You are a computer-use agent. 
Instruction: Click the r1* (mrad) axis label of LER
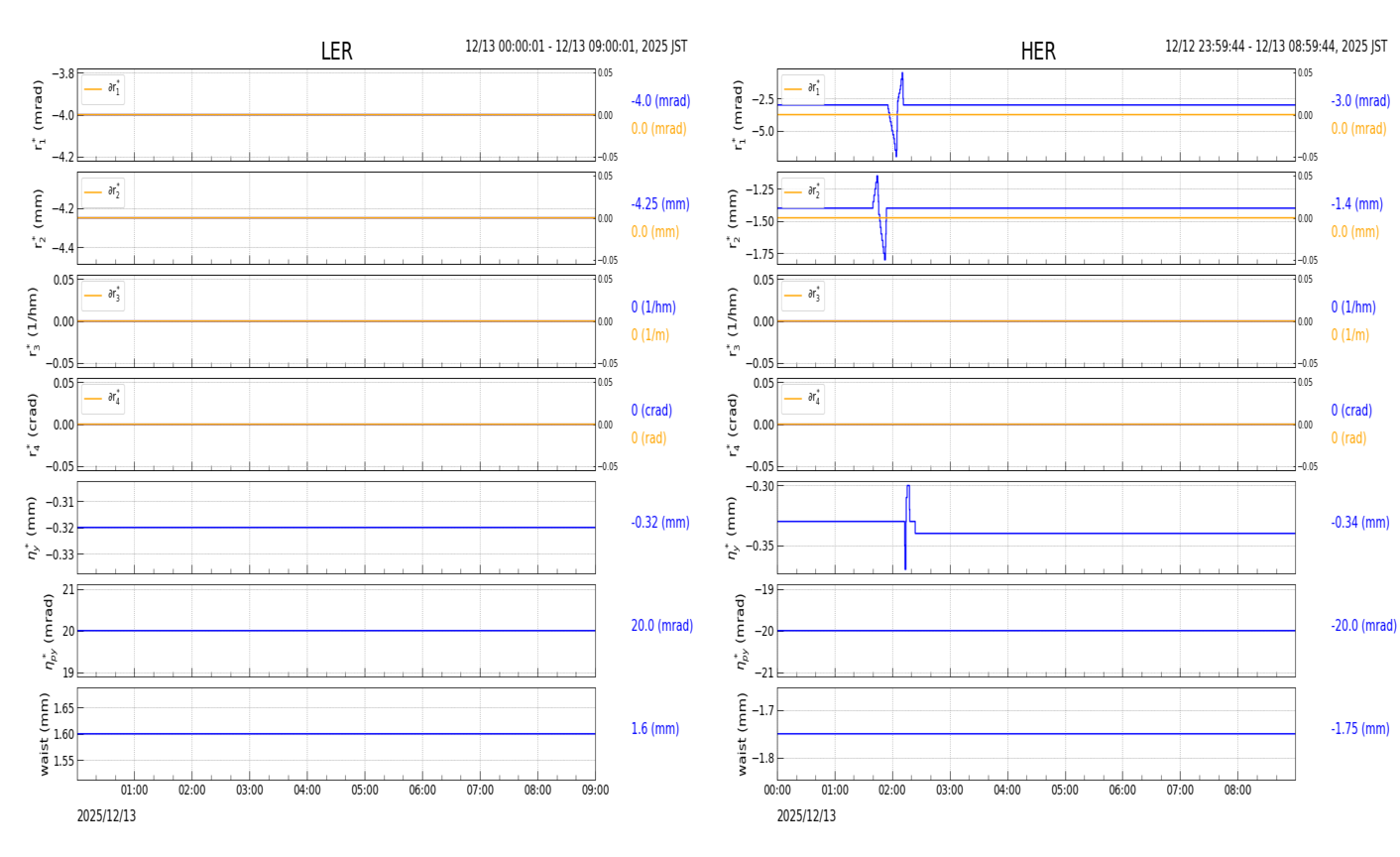point(38,115)
